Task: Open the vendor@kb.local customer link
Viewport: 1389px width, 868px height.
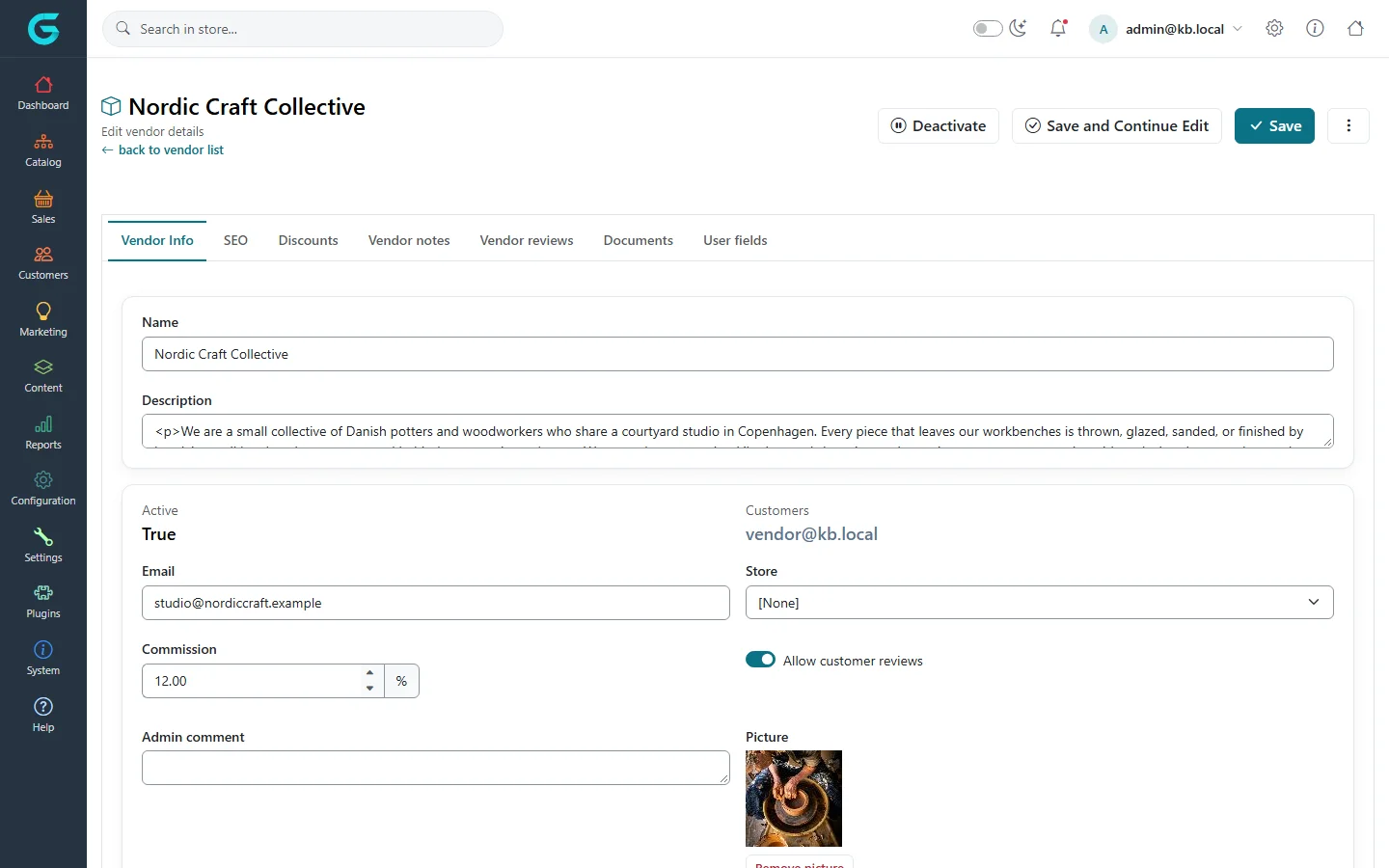Action: [811, 534]
